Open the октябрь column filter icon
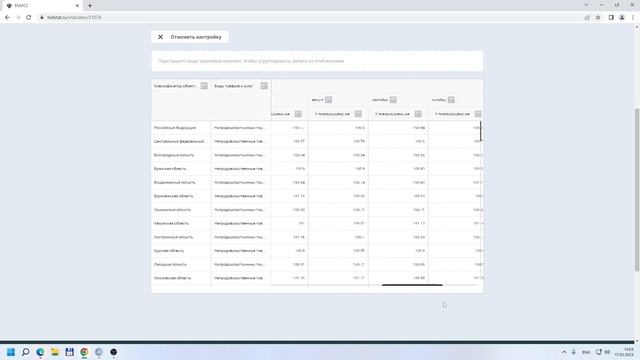 [x=451, y=100]
